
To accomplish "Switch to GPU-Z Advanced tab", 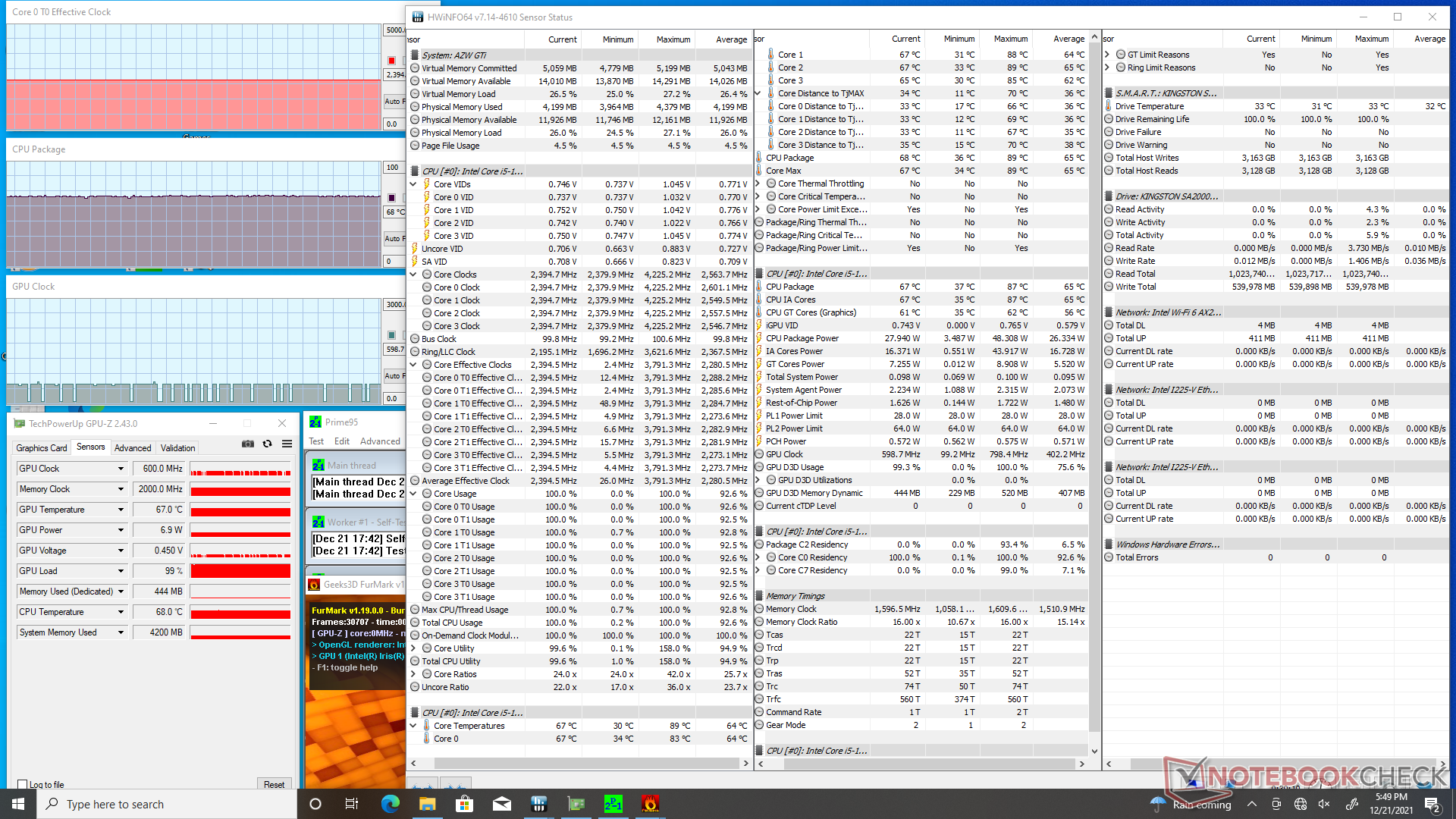I will pos(133,448).
